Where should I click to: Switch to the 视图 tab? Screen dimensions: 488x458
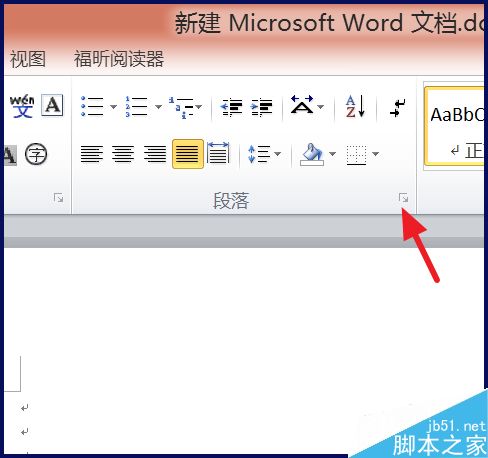[x=28, y=59]
